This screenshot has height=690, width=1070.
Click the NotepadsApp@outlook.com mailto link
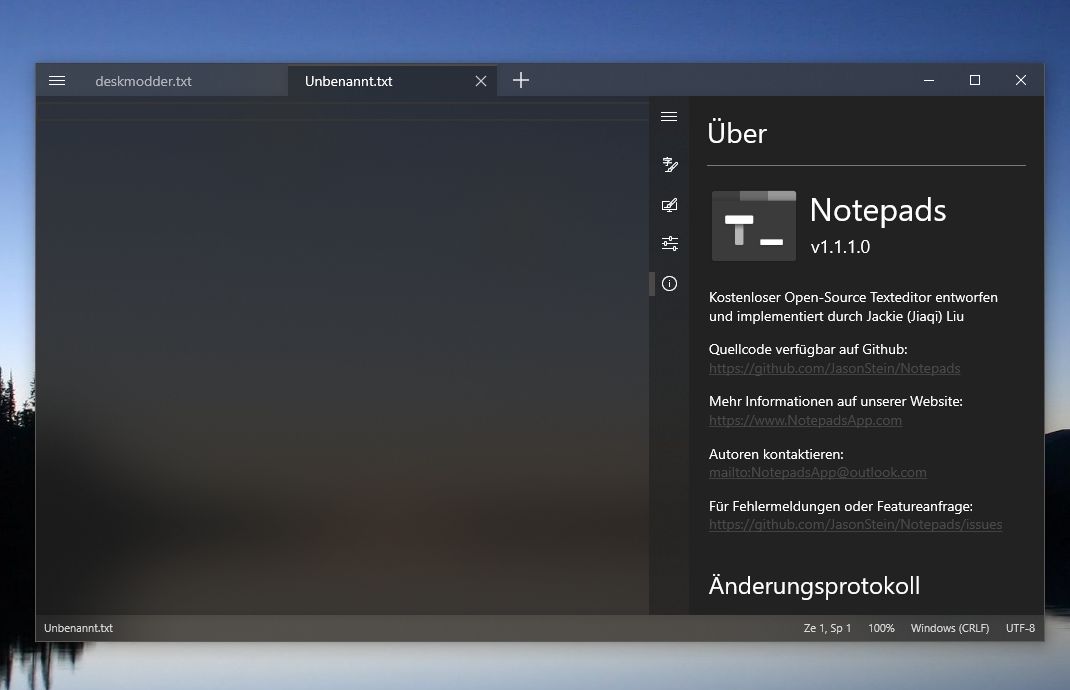coord(818,472)
